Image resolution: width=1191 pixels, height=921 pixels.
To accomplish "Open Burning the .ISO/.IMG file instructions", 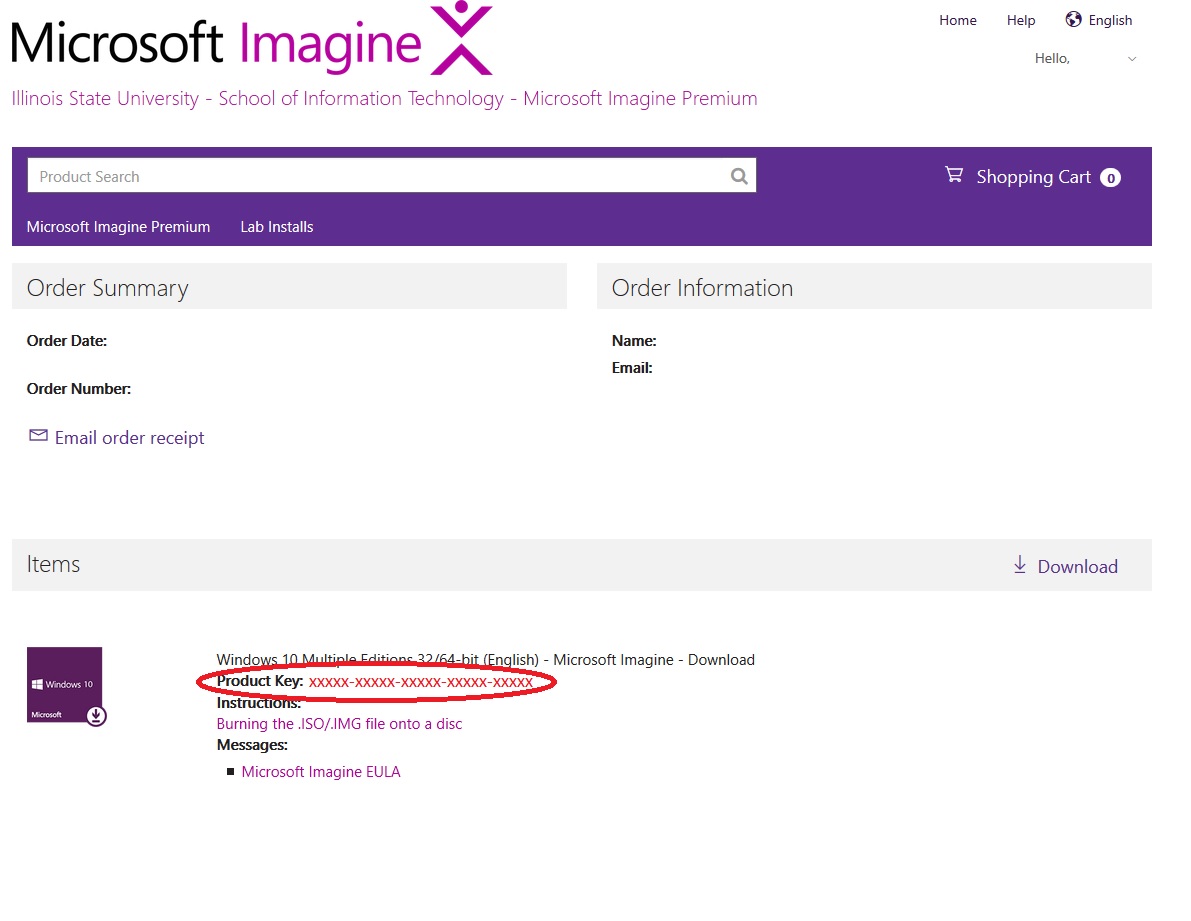I will (x=339, y=724).
